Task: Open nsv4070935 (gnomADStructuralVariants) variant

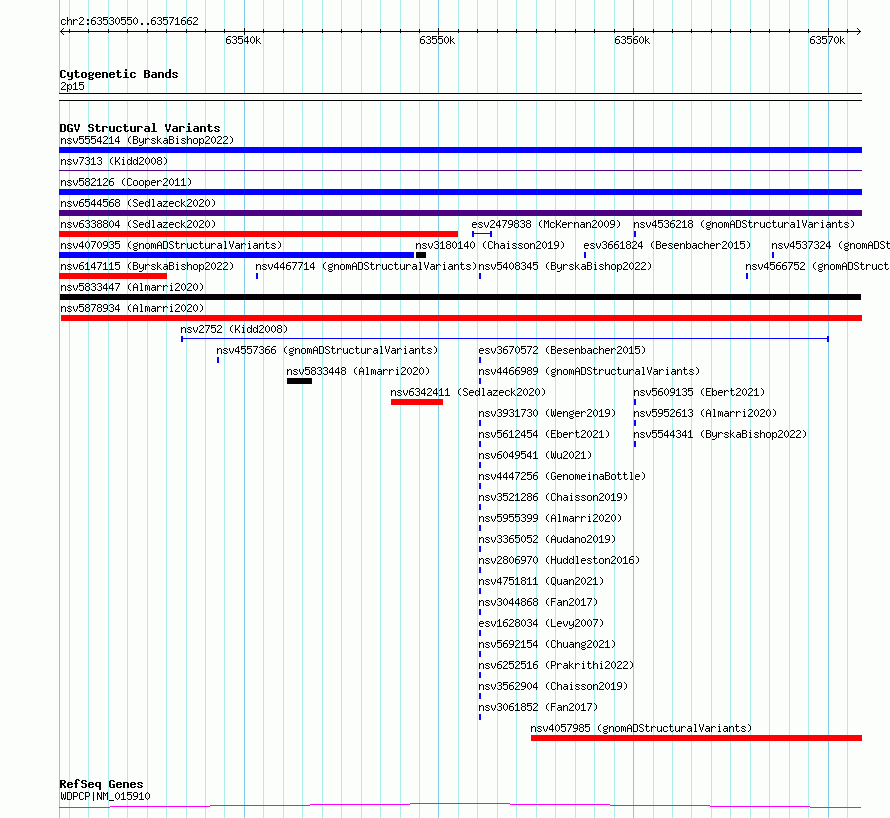Action: [x=171, y=245]
